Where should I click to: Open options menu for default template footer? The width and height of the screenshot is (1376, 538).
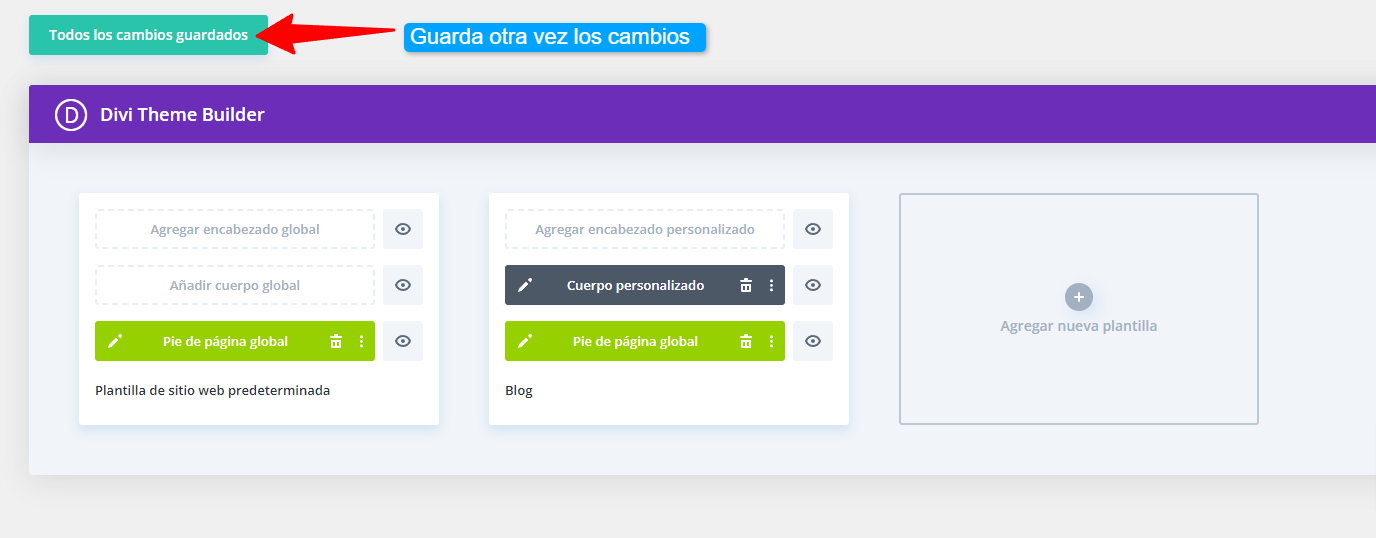coord(361,341)
